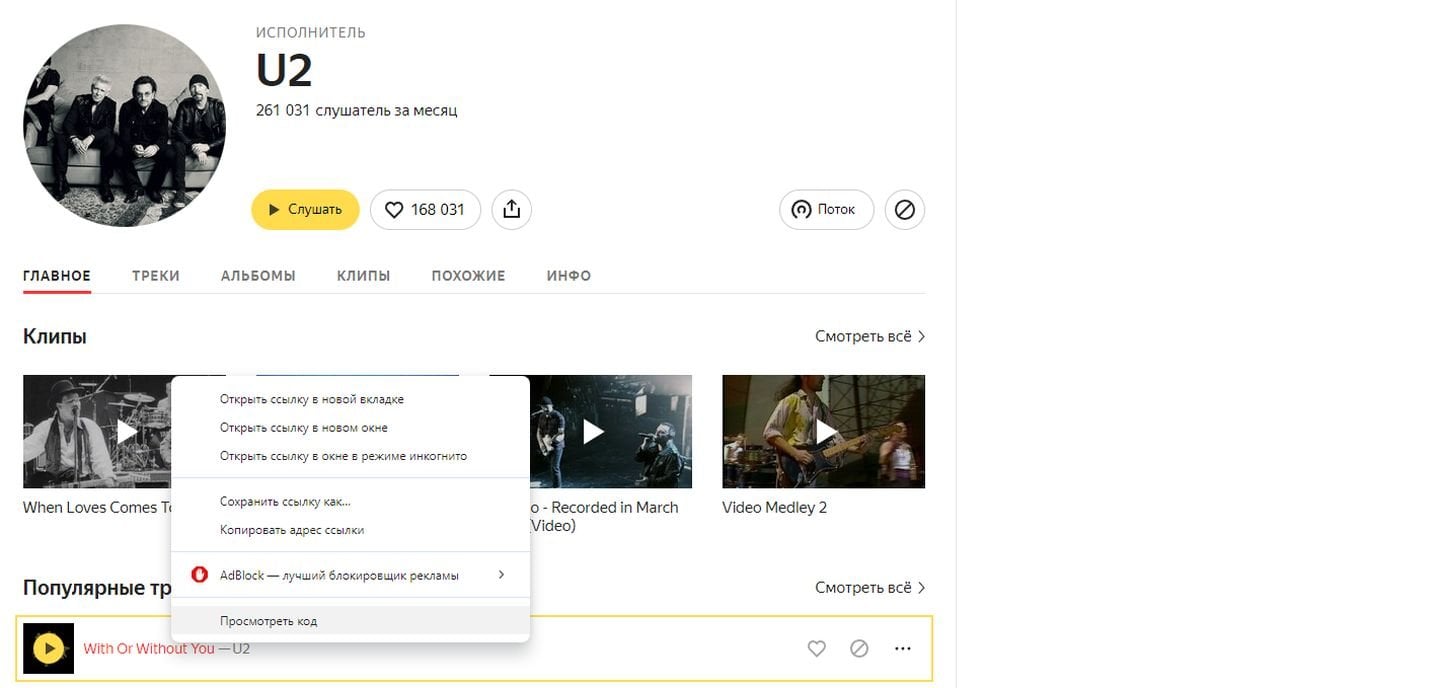Like artist via heart 168 031 button
Viewport: 1440px width, 688px height.
[x=425, y=210]
